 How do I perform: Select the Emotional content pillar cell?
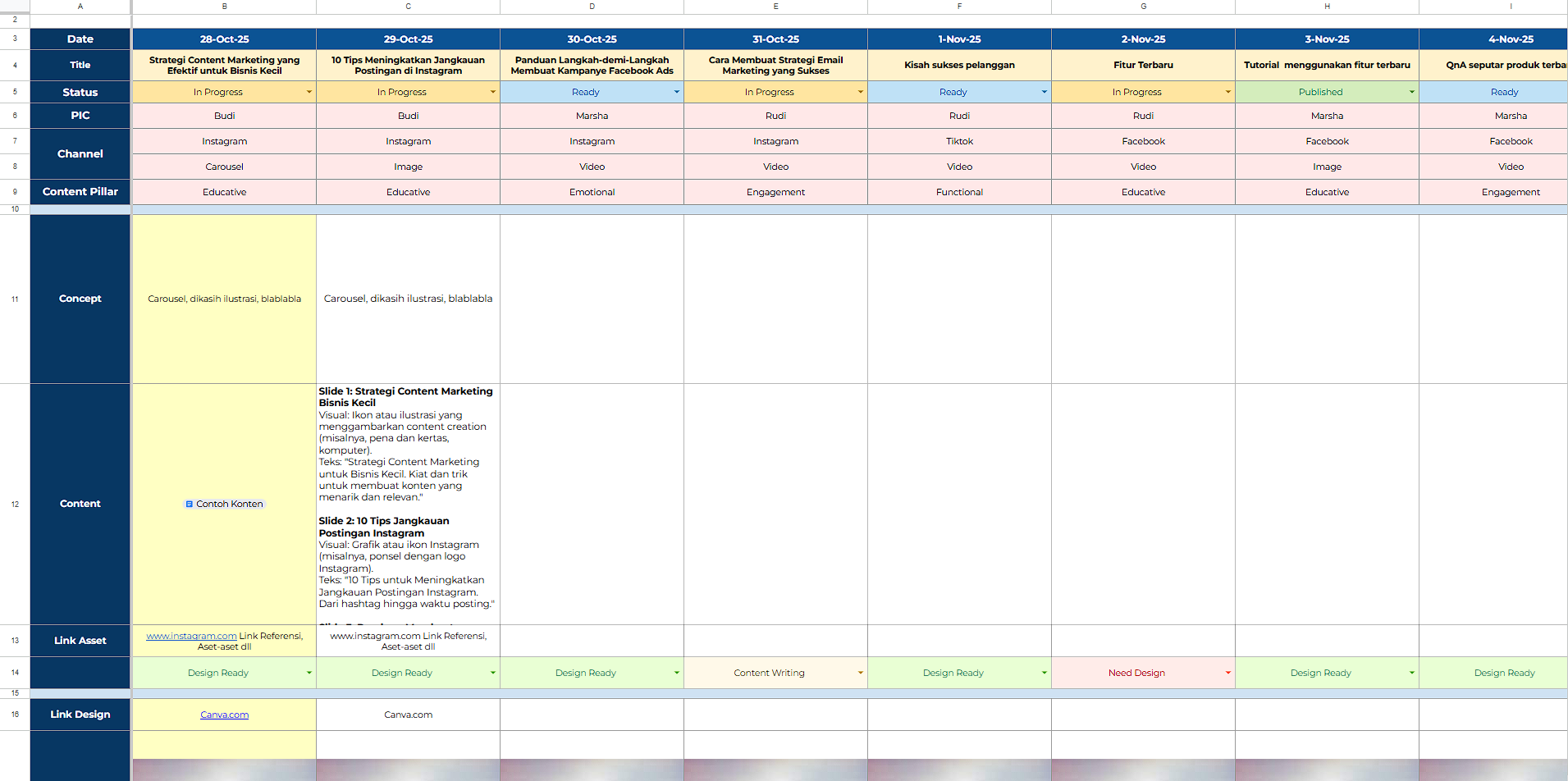[x=592, y=192]
